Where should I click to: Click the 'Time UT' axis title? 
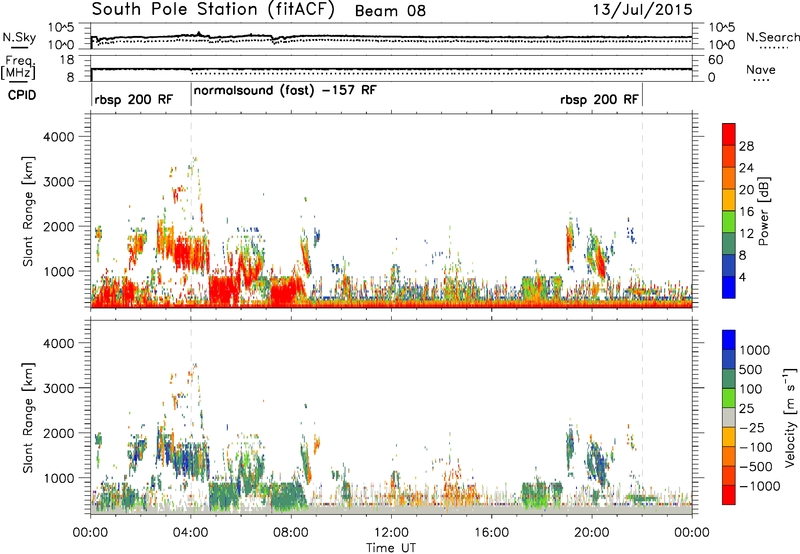point(391,547)
